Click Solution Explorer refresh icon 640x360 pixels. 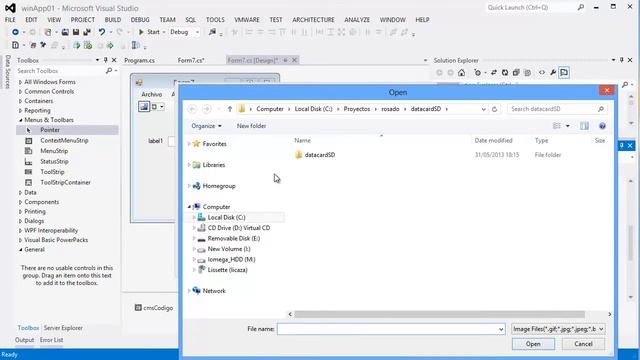point(505,73)
